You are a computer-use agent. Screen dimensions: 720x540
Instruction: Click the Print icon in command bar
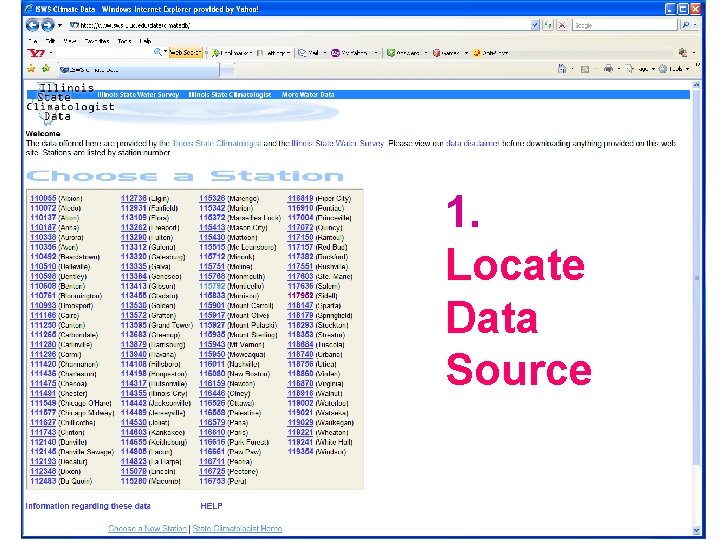[608, 69]
